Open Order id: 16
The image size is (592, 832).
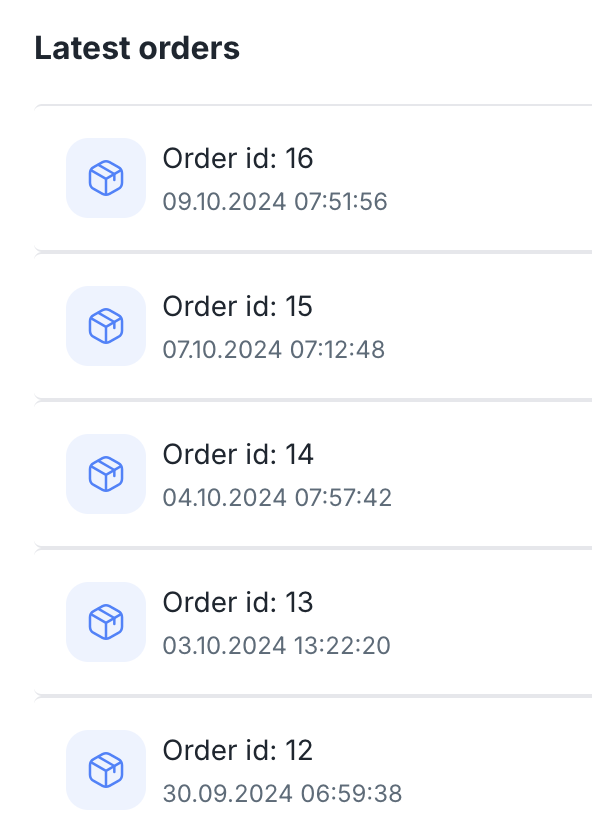238,158
